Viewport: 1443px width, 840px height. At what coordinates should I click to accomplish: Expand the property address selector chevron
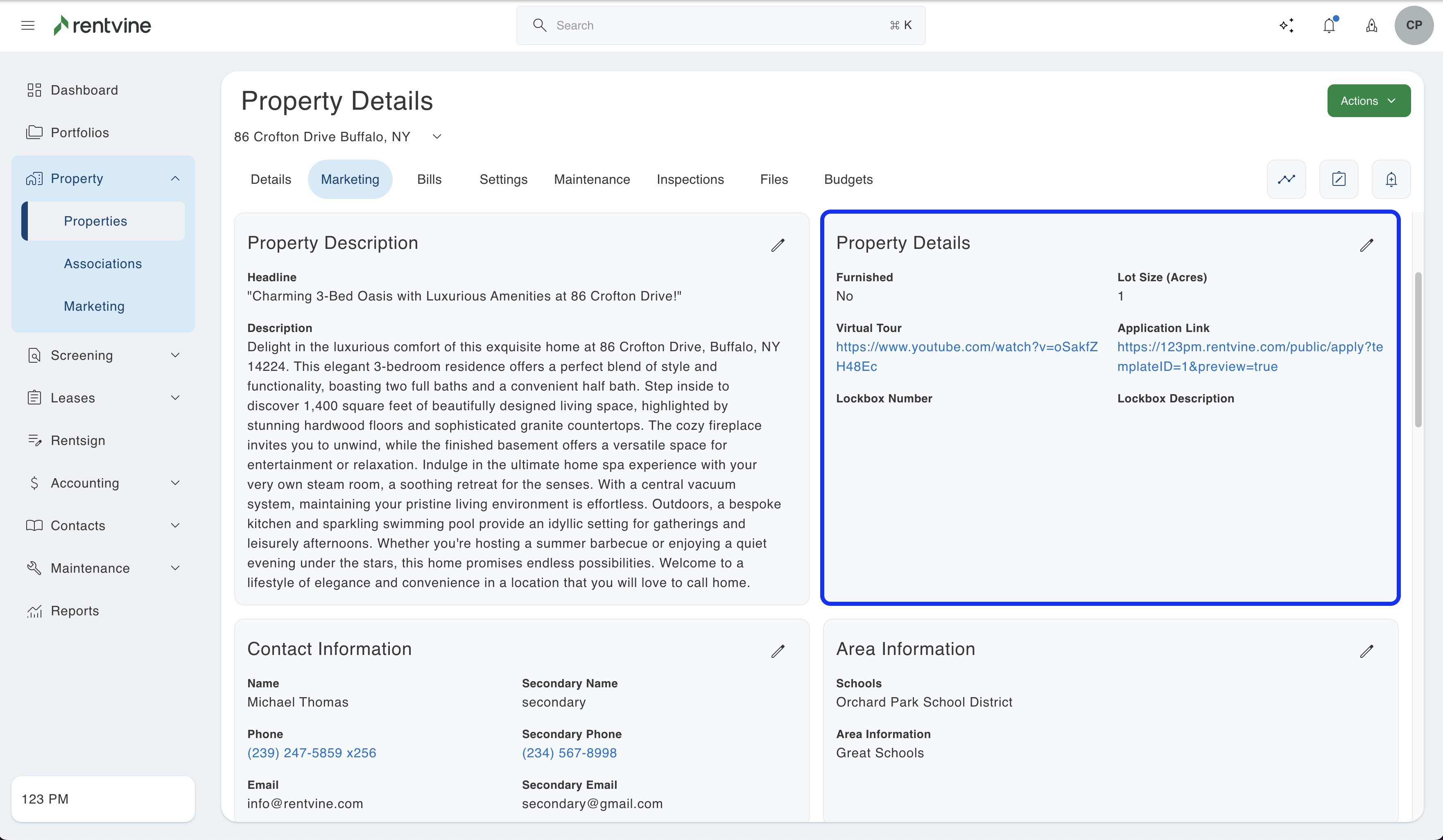pos(437,136)
